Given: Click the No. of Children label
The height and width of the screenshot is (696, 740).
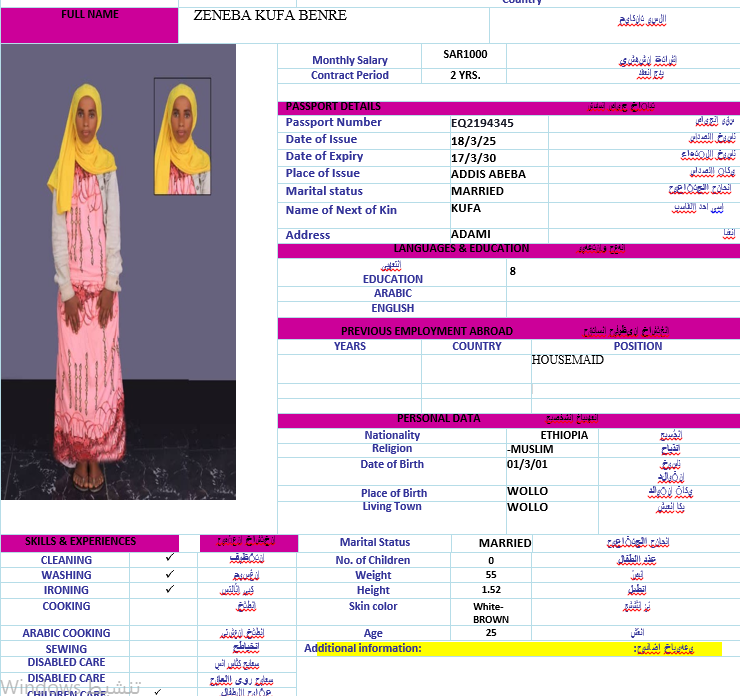Looking at the screenshot, I should pyautogui.click(x=372, y=560).
